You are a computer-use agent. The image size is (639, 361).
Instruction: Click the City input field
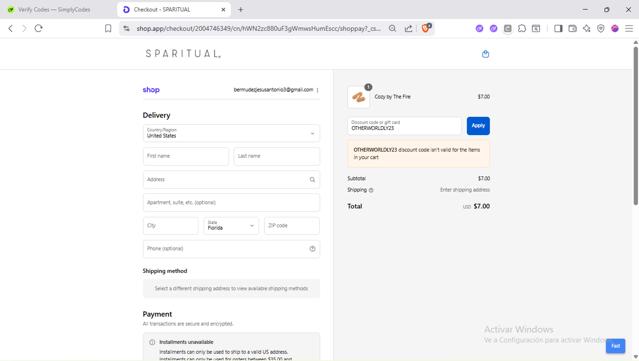pyautogui.click(x=171, y=226)
